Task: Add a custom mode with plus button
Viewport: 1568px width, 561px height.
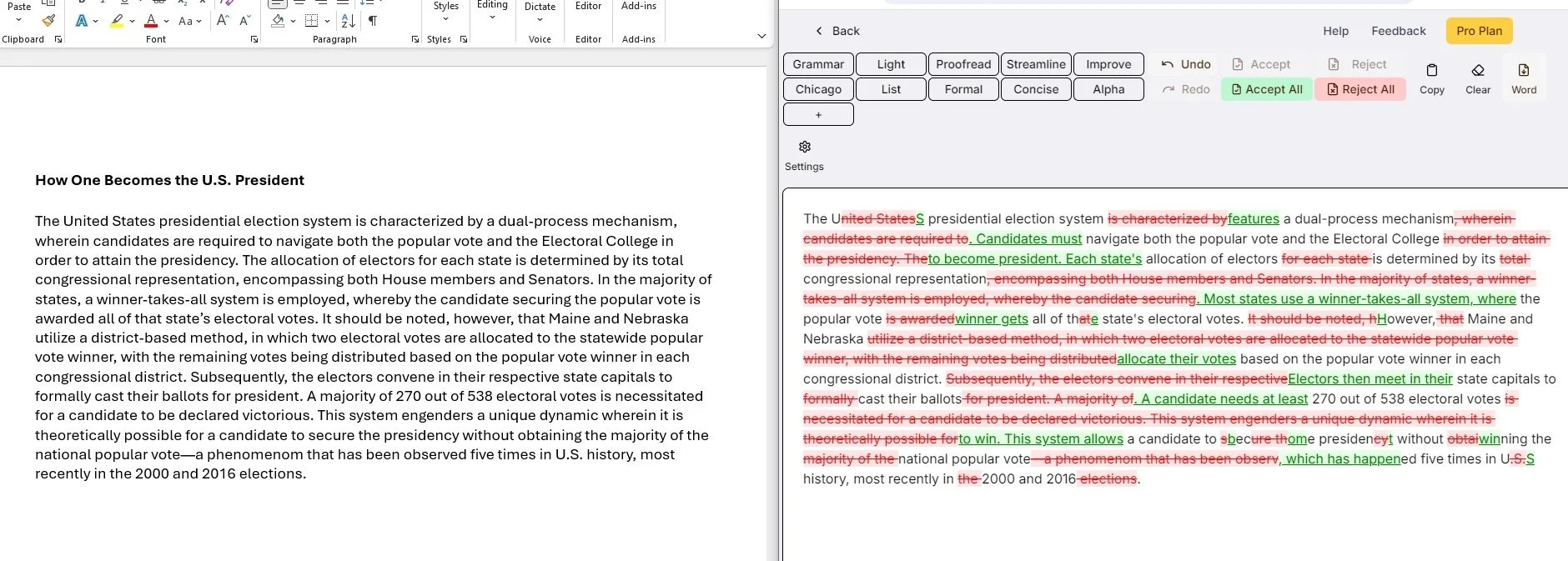Action: [818, 114]
